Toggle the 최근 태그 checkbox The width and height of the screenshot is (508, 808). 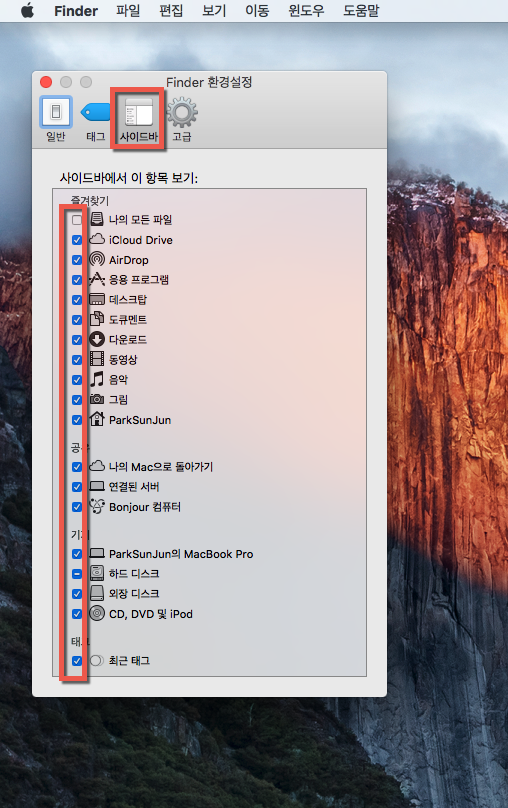pyautogui.click(x=77, y=661)
